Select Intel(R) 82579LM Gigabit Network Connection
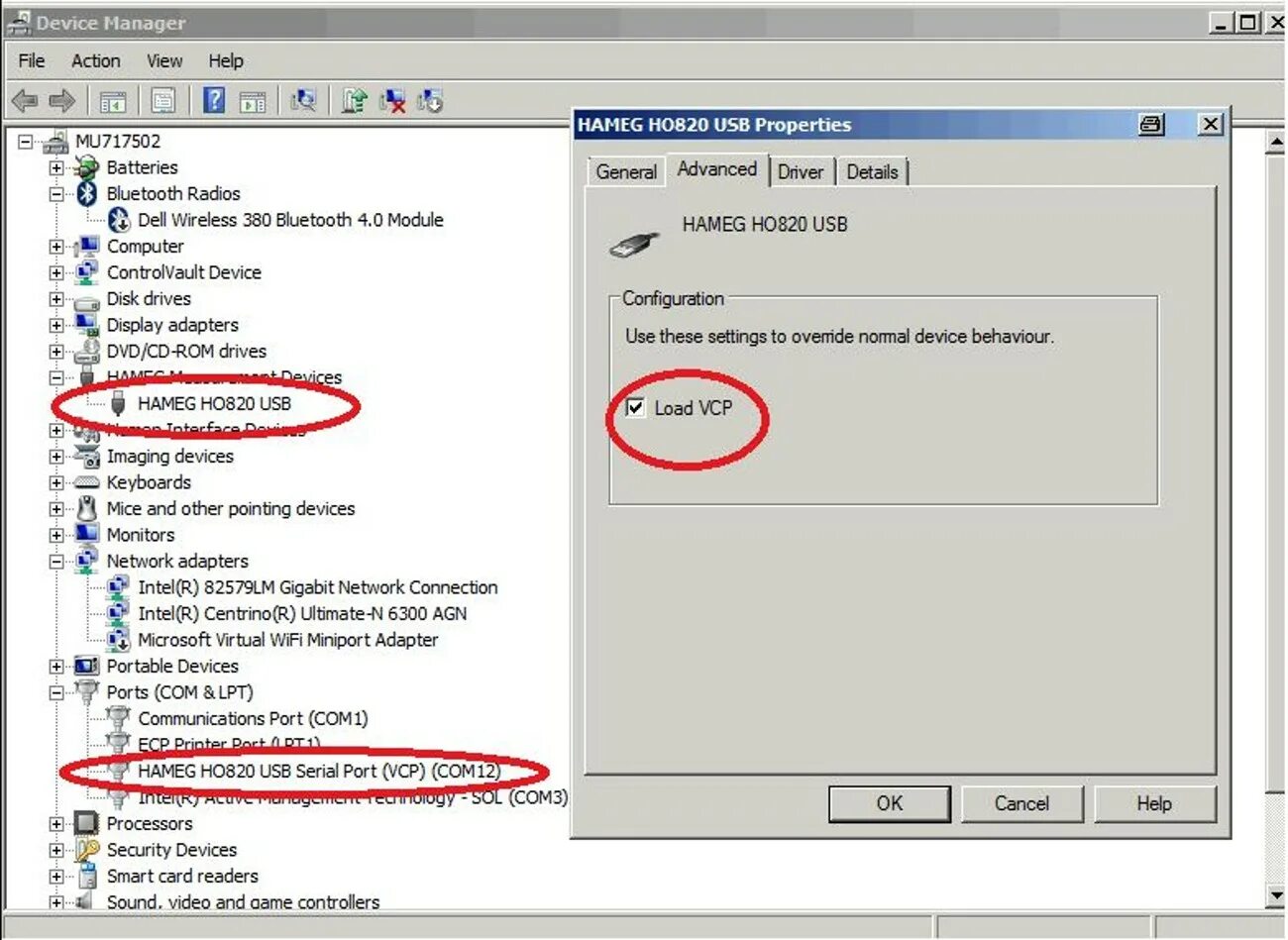Screen dimensions: 1288x940 317,587
